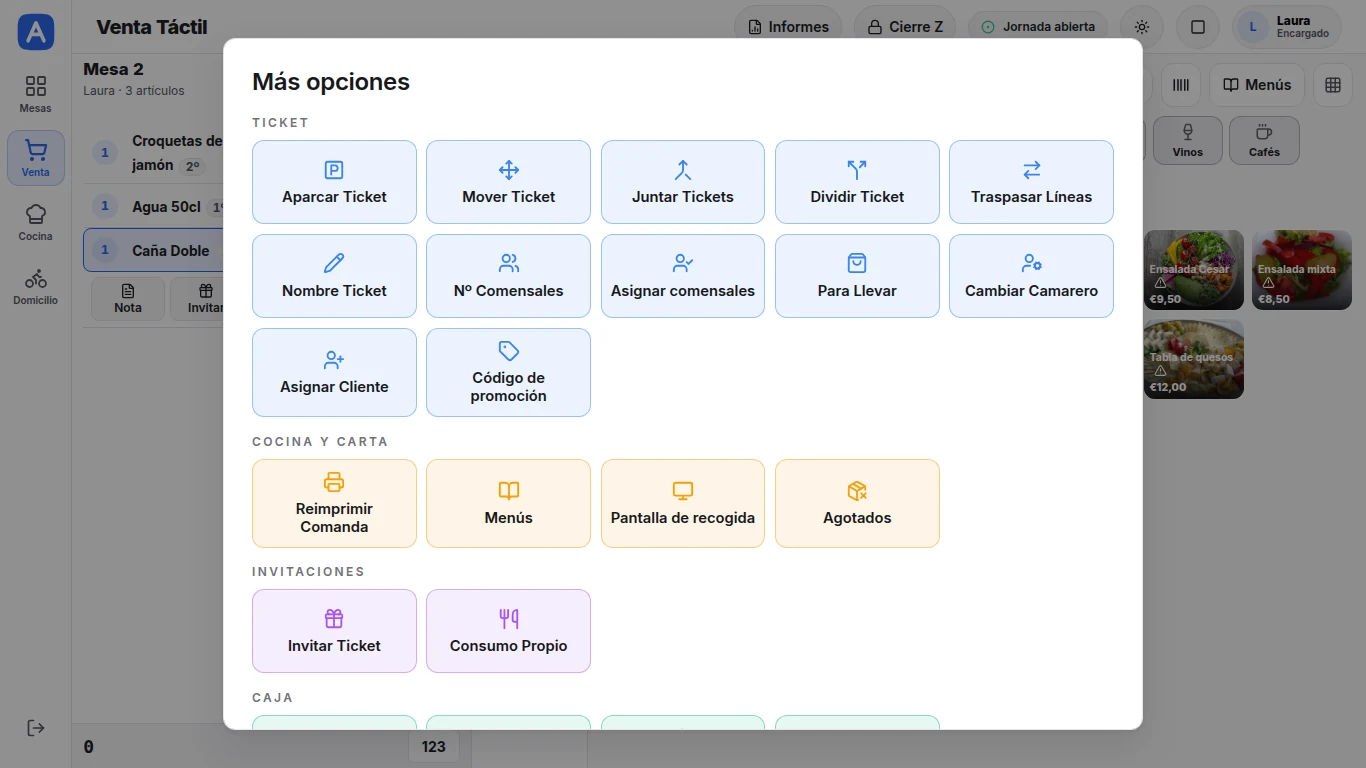Open Asignar Cliente
Viewport: 1366px width, 768px height.
coord(334,372)
